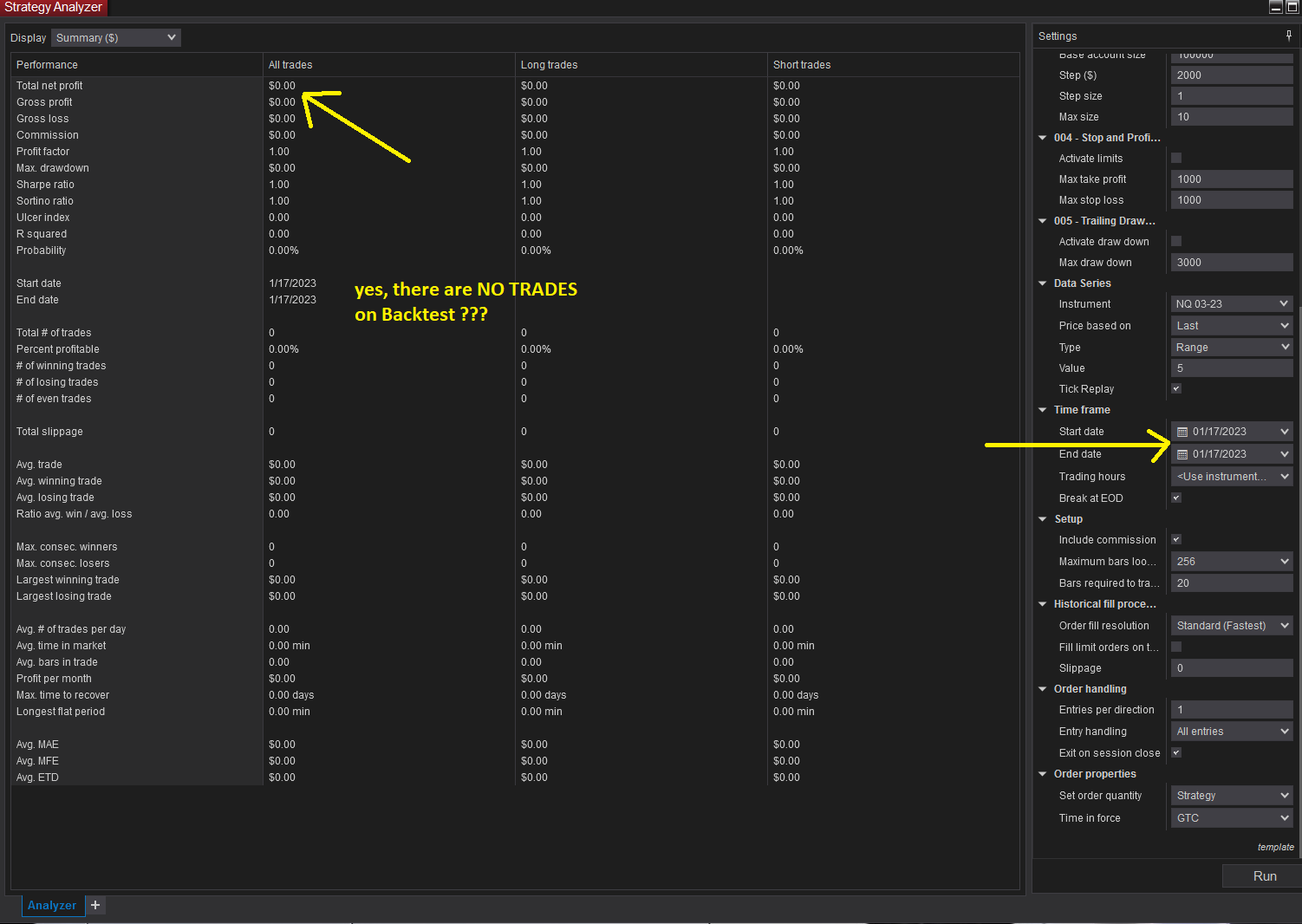This screenshot has width=1302, height=924.
Task: Collapse the Setup section
Action: point(1043,519)
